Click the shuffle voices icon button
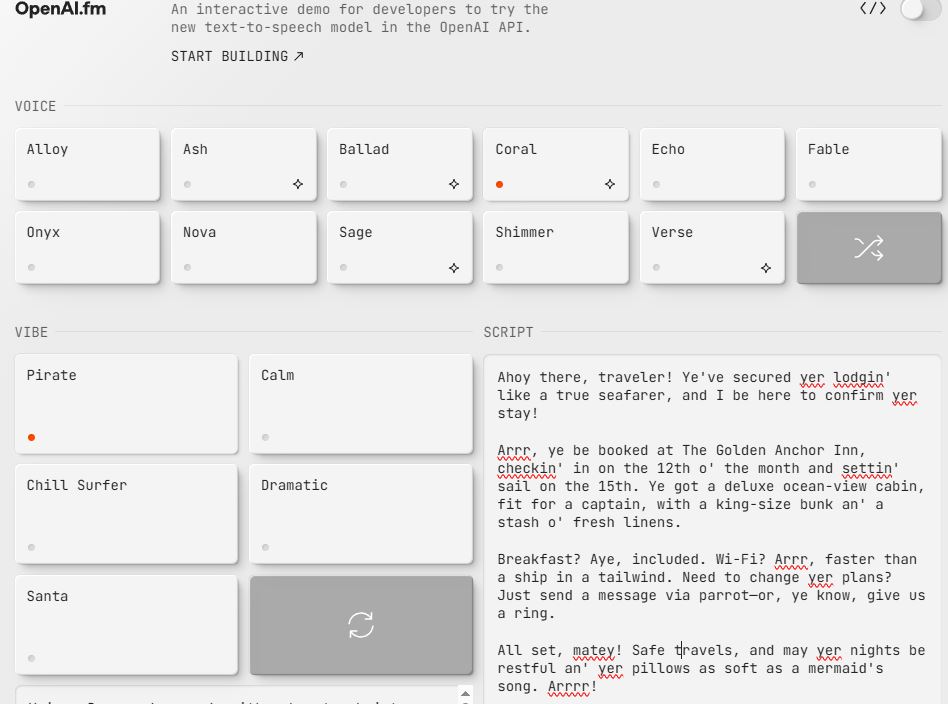 tap(868, 248)
